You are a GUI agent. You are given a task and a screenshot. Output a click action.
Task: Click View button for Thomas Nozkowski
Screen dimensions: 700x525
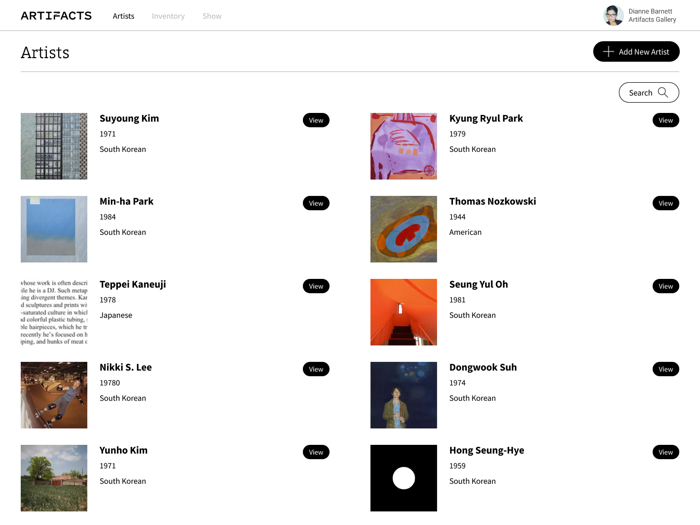click(x=665, y=203)
